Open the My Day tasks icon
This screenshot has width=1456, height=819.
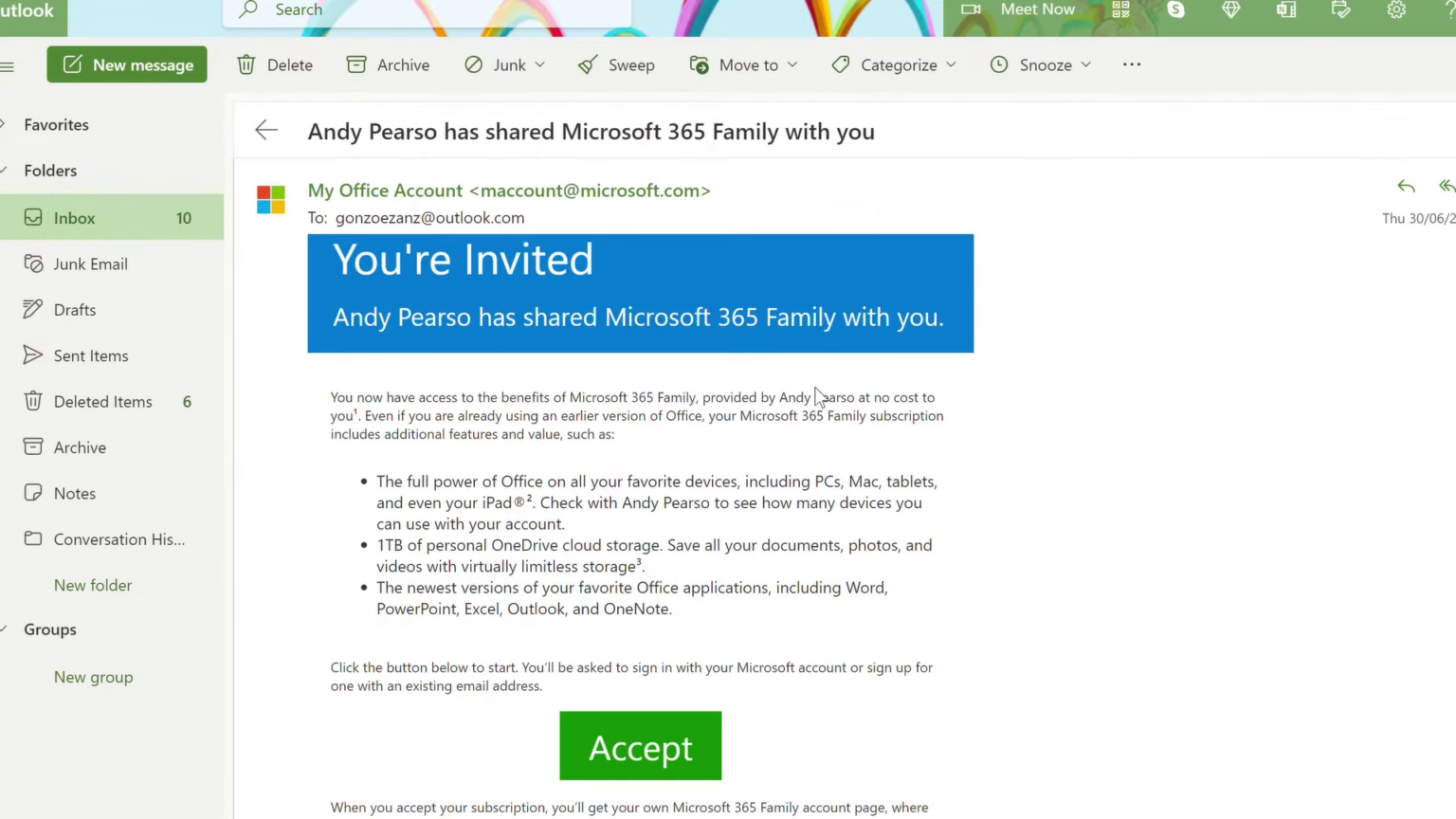(1341, 10)
